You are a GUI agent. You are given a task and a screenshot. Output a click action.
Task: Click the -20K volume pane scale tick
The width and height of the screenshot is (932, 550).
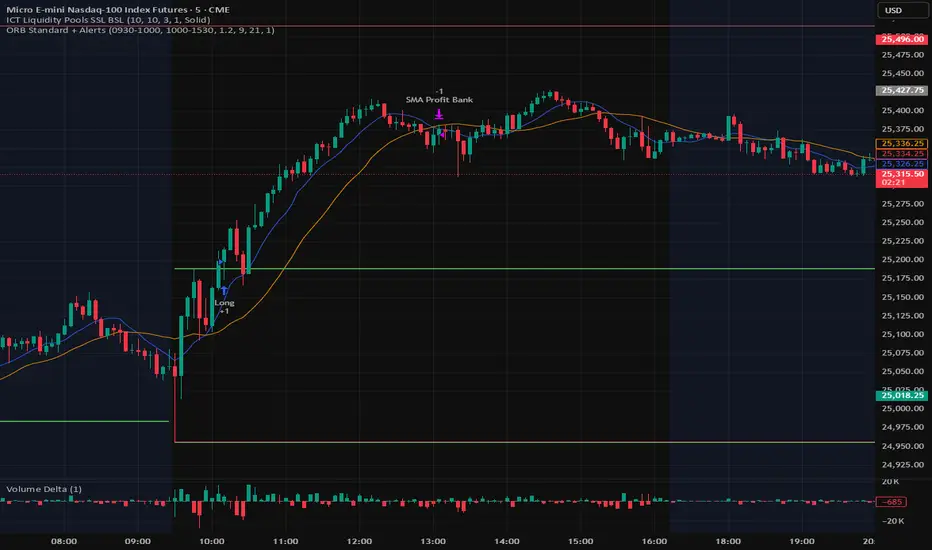893,521
